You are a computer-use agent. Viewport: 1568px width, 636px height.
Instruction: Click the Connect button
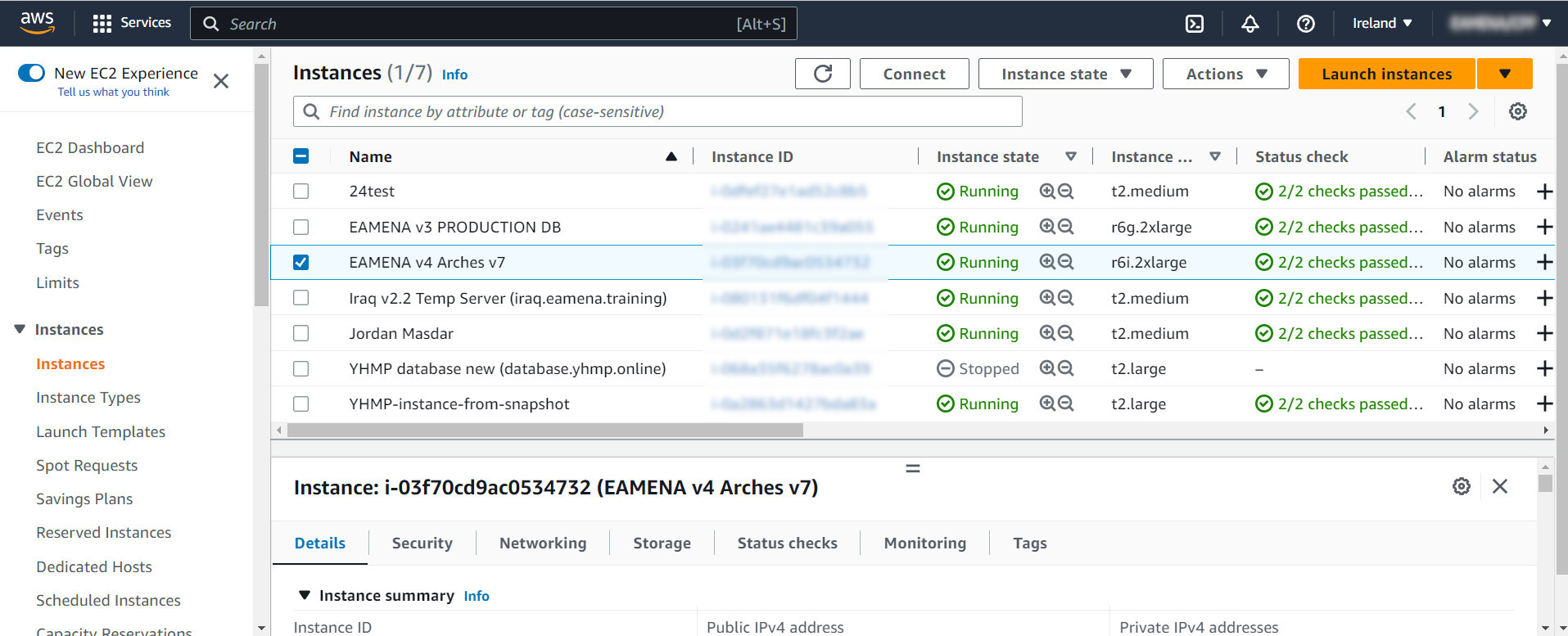click(x=915, y=74)
